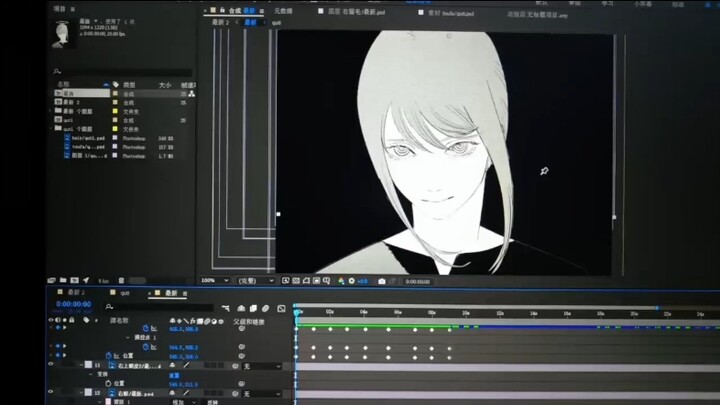This screenshot has height=405, width=720.
Task: Open the resolution (完整) dropdown
Action: (x=253, y=281)
